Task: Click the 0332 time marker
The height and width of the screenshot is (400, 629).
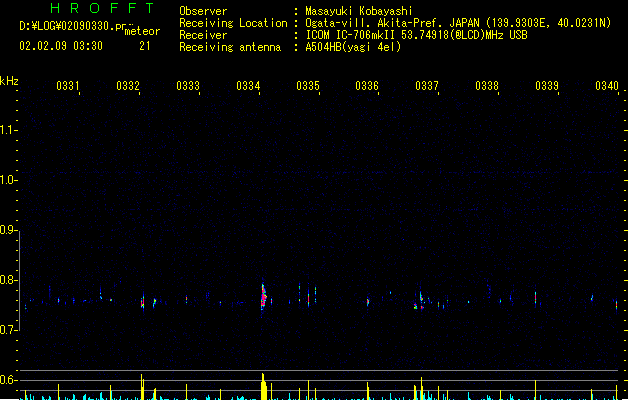Action: 128,85
